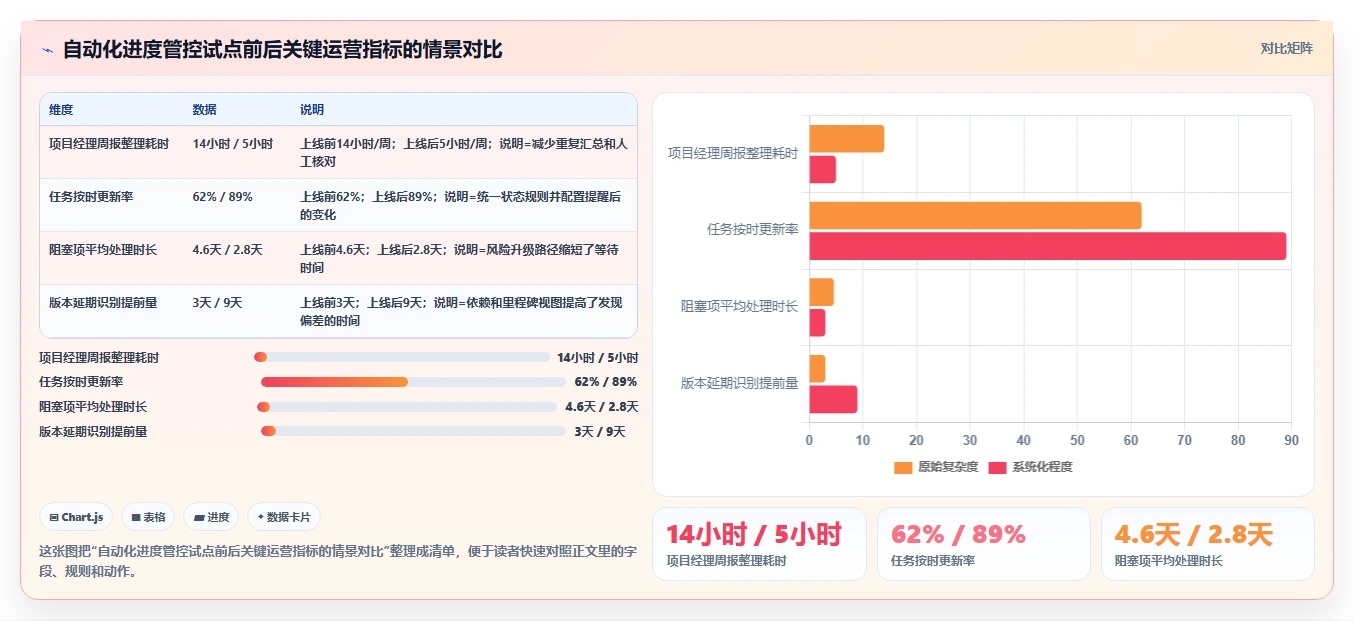Toggle the 原始复杂度 legend entry

[x=936, y=467]
